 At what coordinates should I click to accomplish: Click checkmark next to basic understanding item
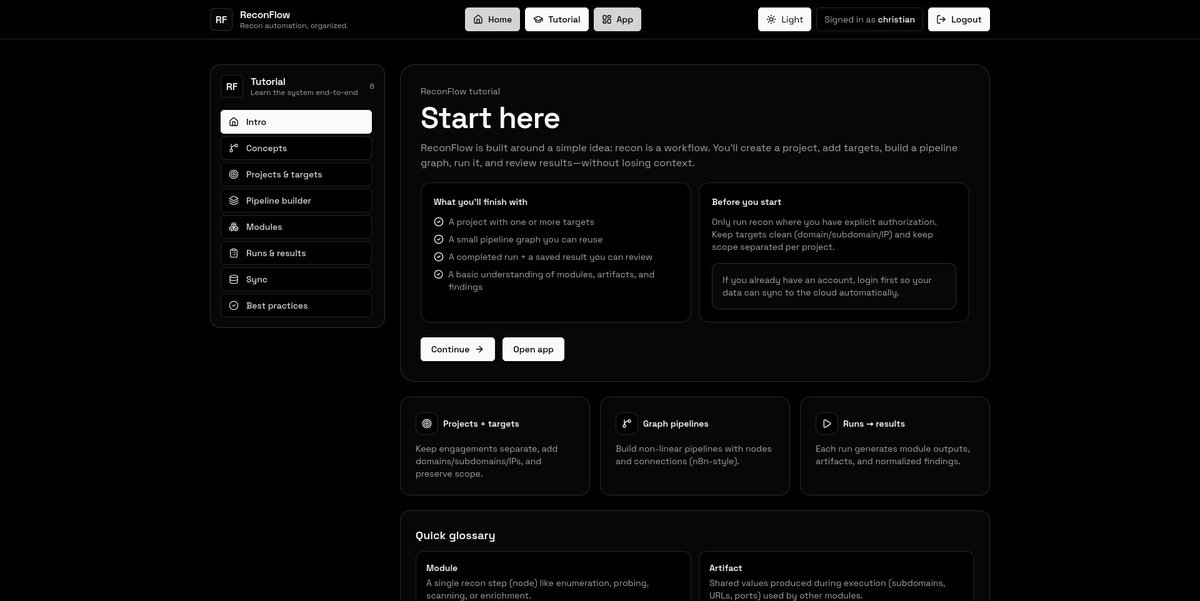pyautogui.click(x=438, y=274)
